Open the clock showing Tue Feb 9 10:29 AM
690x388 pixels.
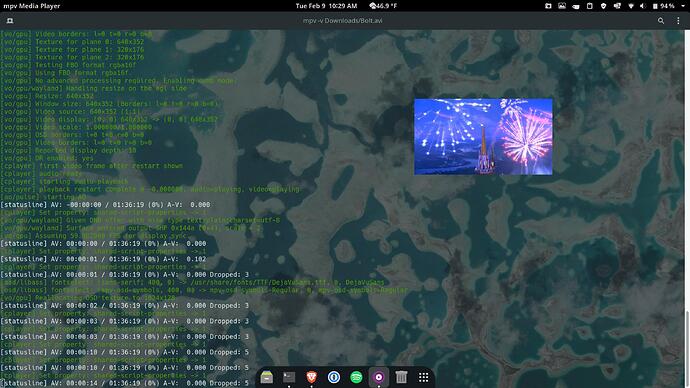326,6
